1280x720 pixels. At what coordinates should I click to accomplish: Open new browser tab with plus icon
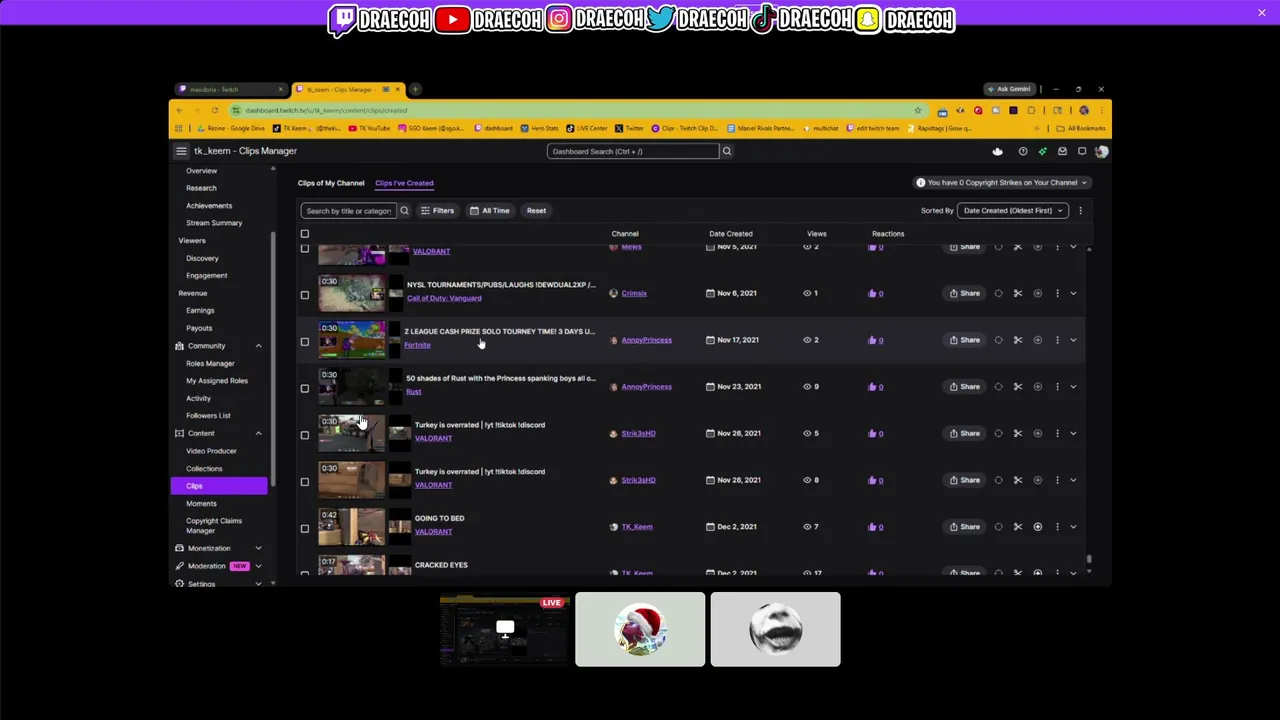415,89
